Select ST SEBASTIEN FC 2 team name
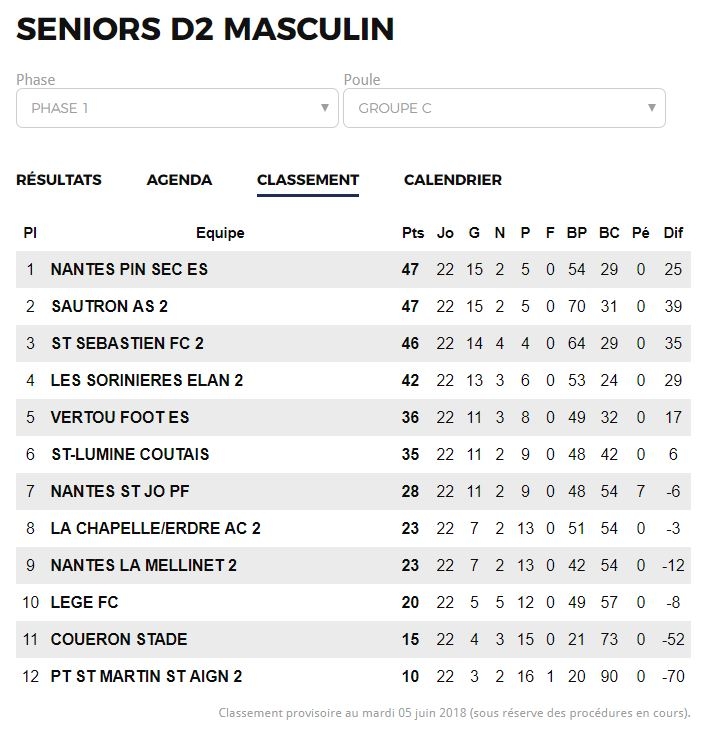The image size is (707, 737). click(127, 343)
